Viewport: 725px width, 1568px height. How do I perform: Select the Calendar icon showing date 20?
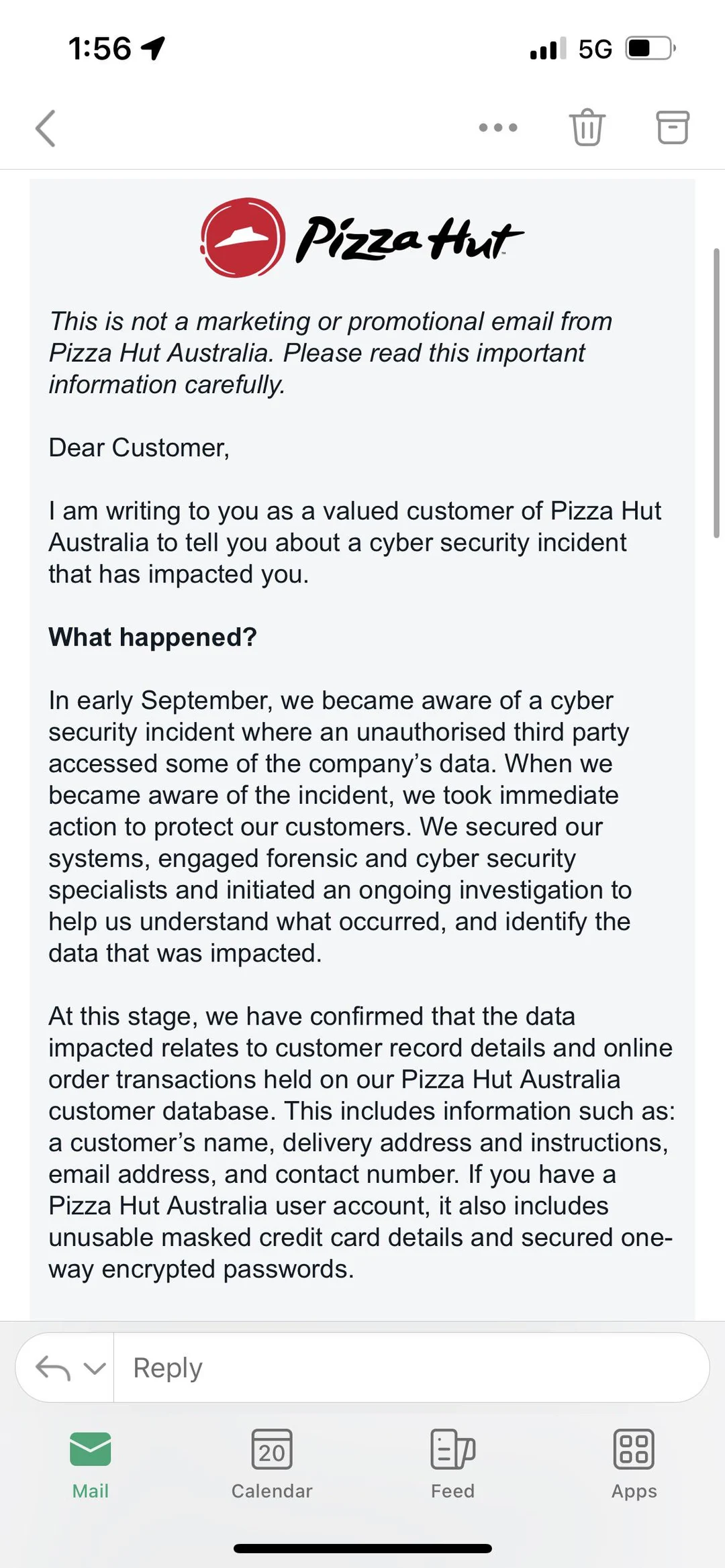(x=271, y=1448)
